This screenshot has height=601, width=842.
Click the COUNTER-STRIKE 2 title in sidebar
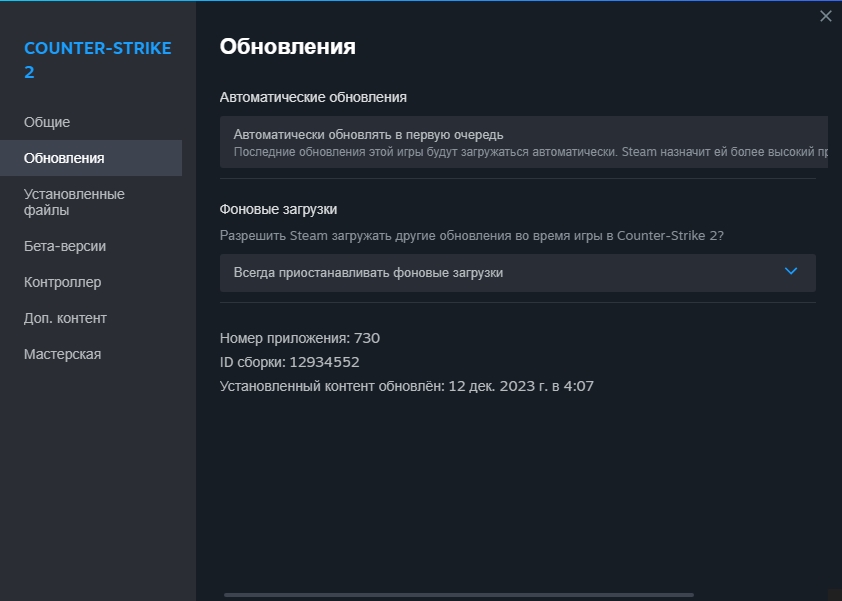click(97, 60)
